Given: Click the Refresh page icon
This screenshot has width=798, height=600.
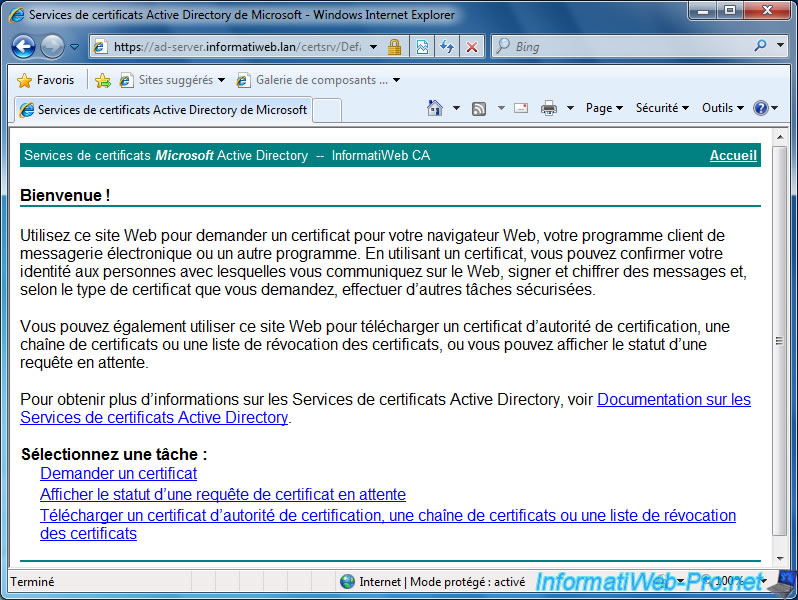Looking at the screenshot, I should (447, 47).
